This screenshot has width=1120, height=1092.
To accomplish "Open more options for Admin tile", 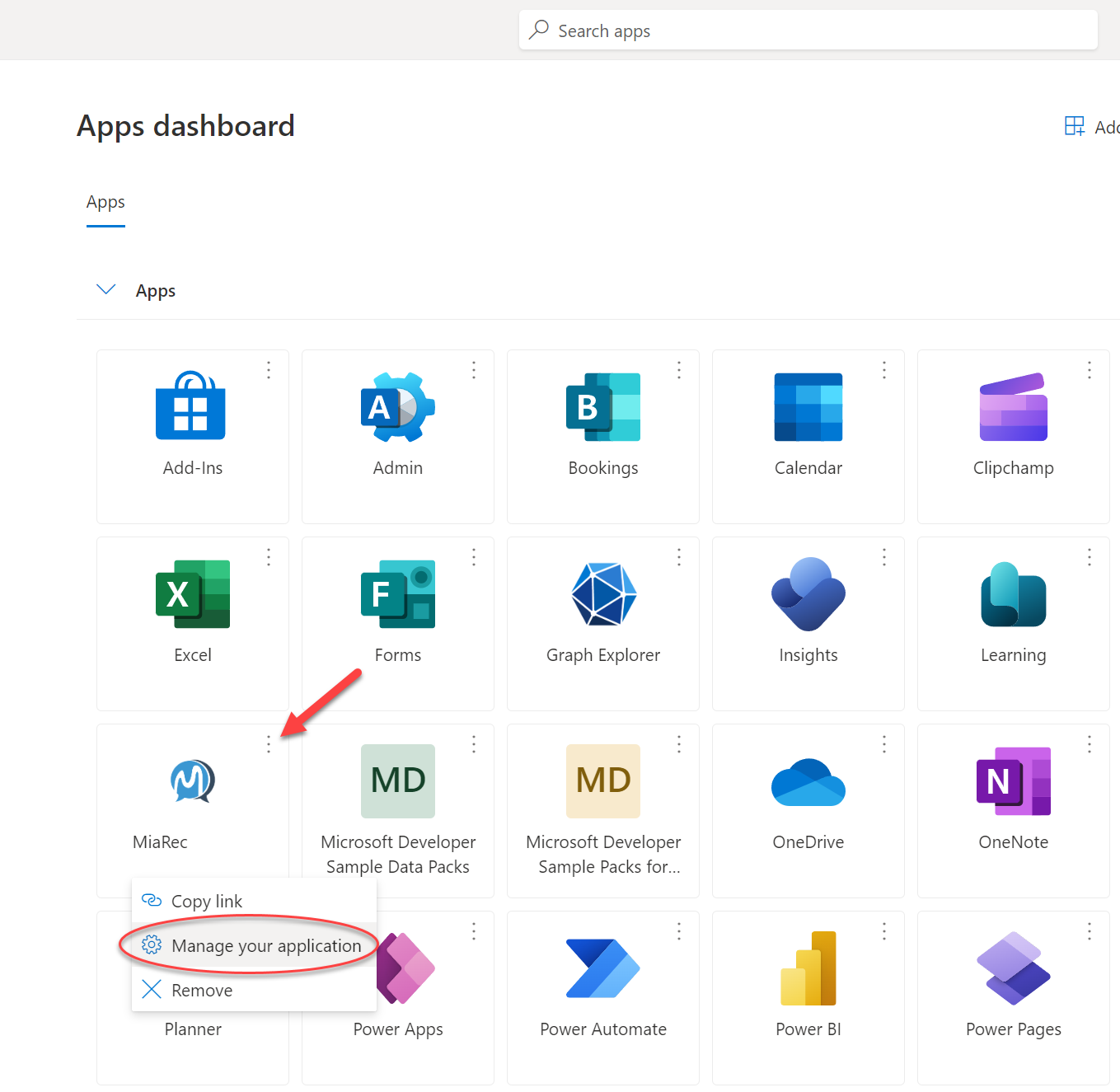I will click(x=474, y=370).
